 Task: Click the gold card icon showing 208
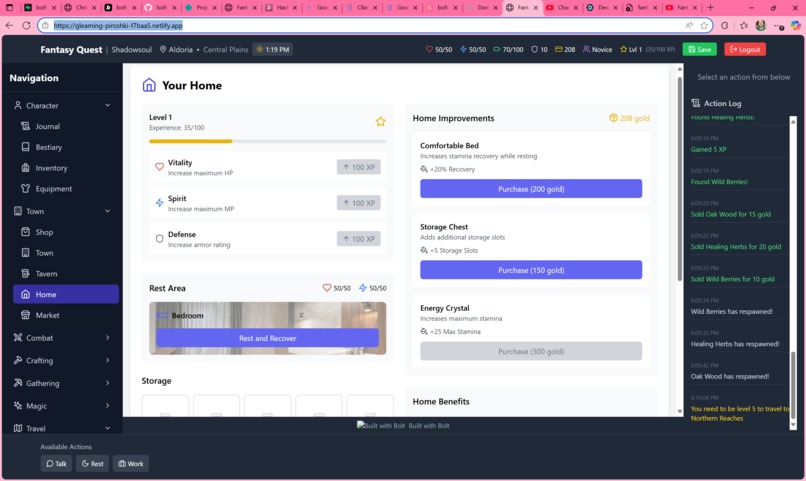(x=559, y=49)
